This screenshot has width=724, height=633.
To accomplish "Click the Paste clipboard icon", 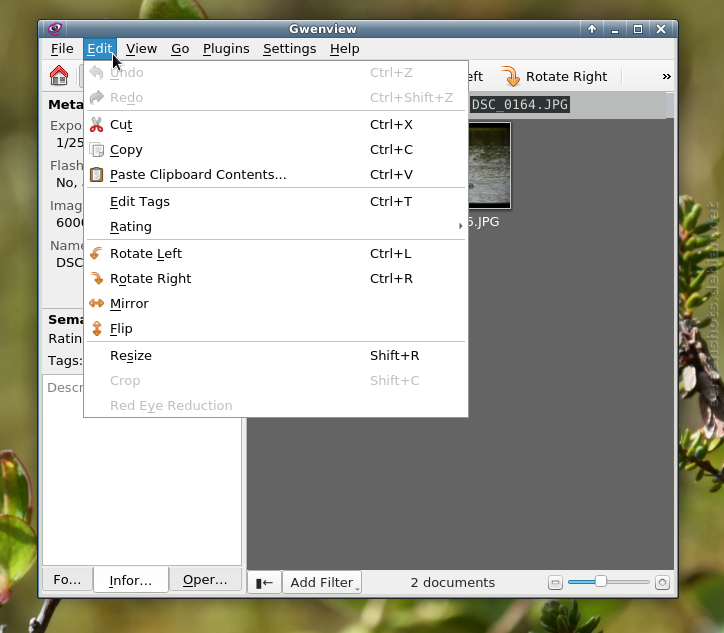I will 97,175.
